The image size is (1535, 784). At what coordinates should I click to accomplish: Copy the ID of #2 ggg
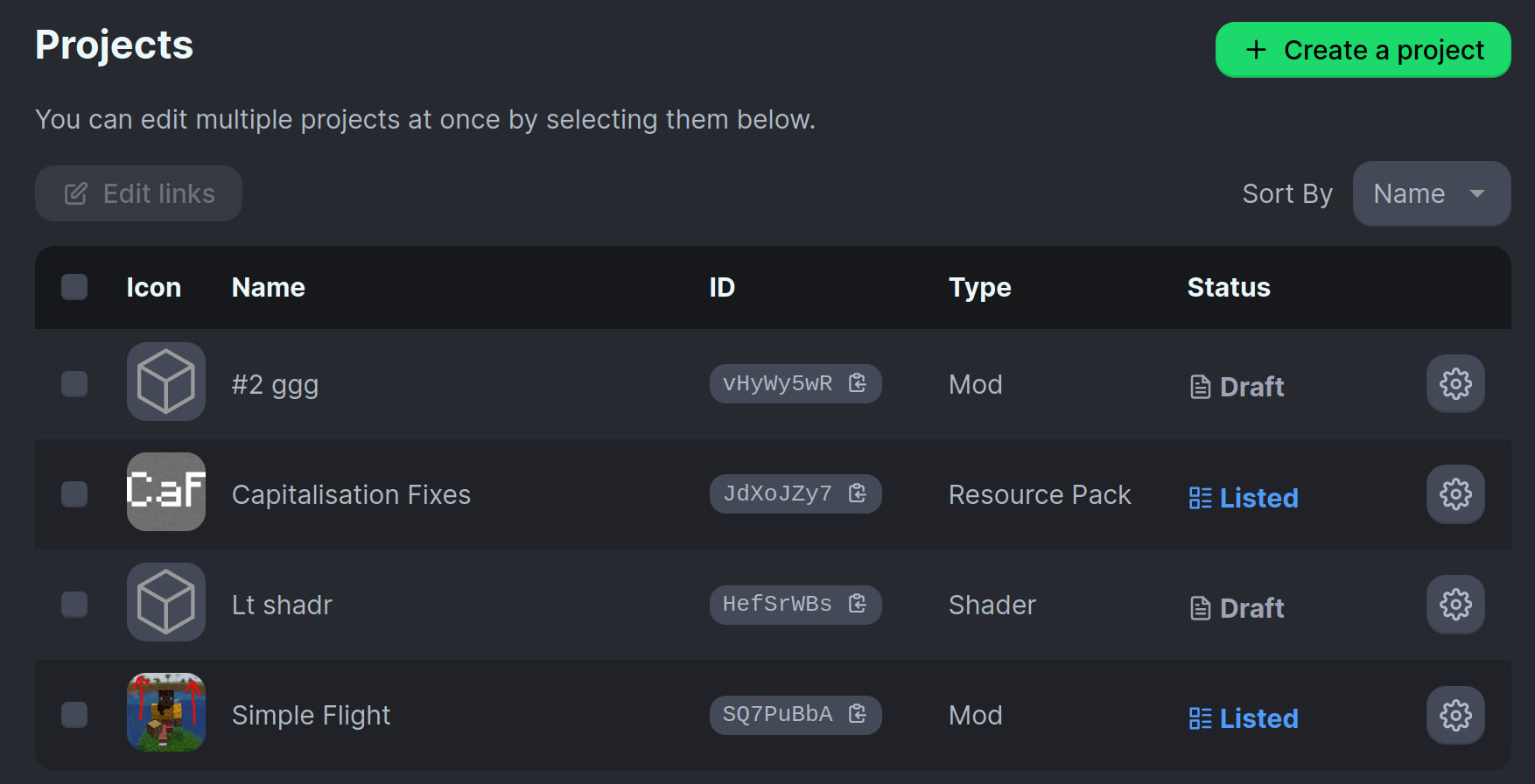click(x=857, y=383)
